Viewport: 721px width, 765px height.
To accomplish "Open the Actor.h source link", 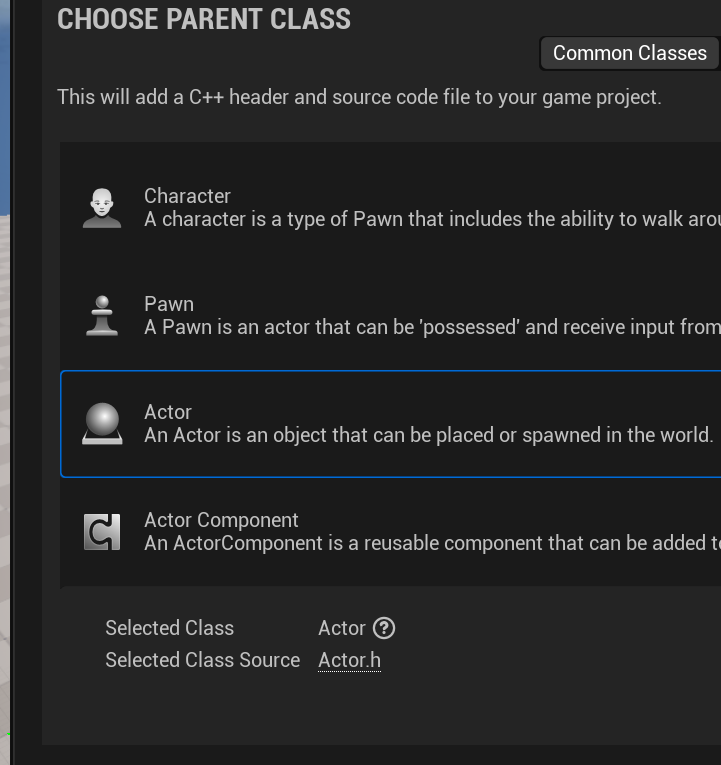I will pyautogui.click(x=349, y=660).
